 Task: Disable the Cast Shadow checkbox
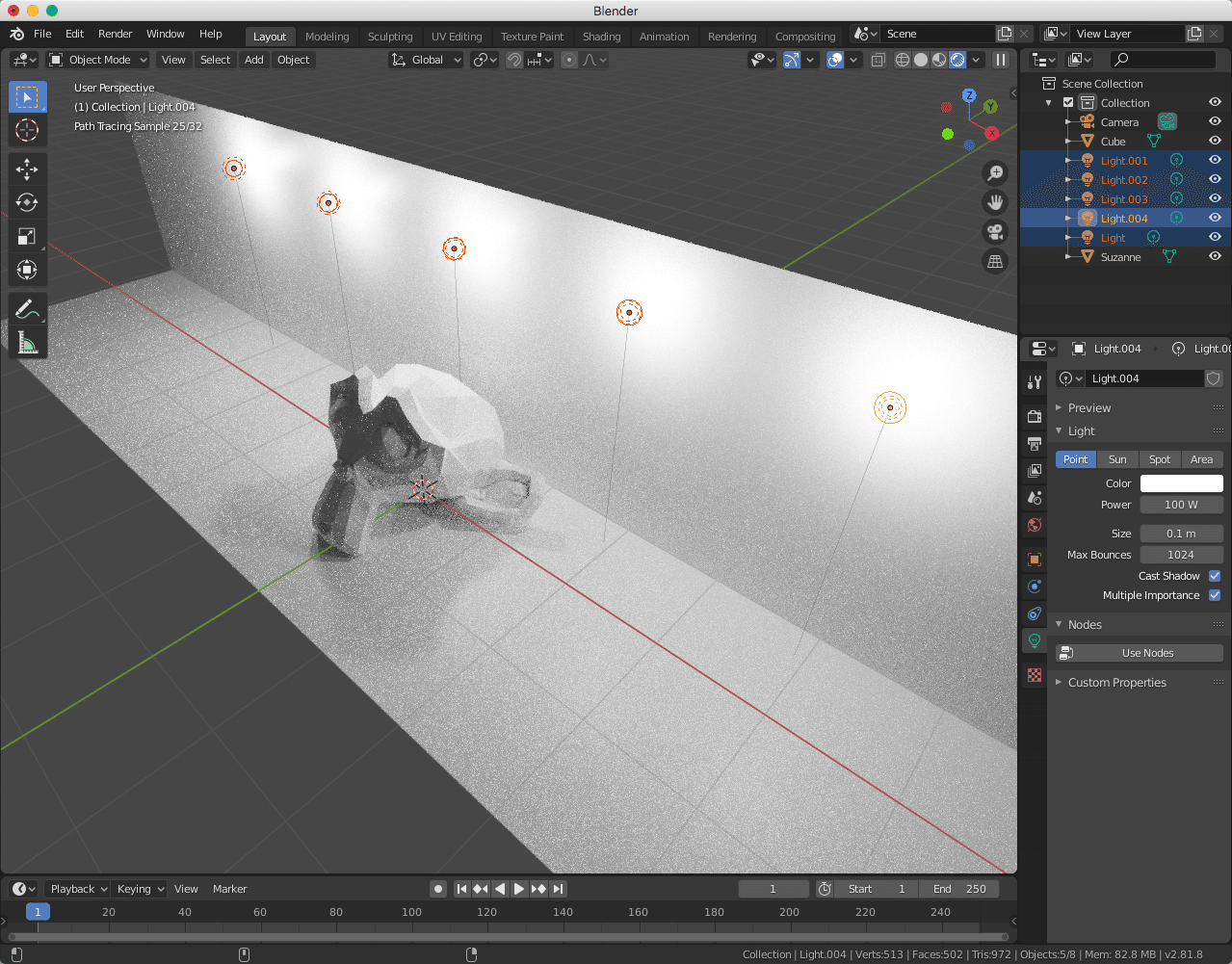[1215, 576]
